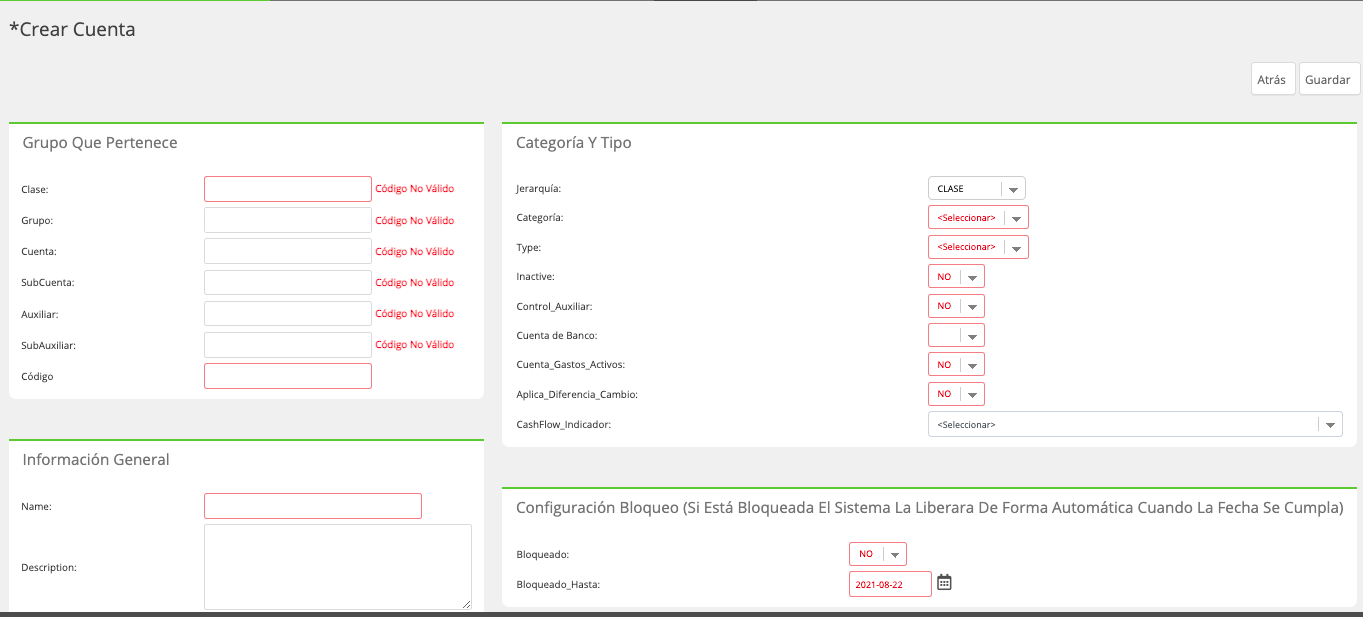Click into the SubCuenta field
This screenshot has height=617, width=1363.
[288, 282]
